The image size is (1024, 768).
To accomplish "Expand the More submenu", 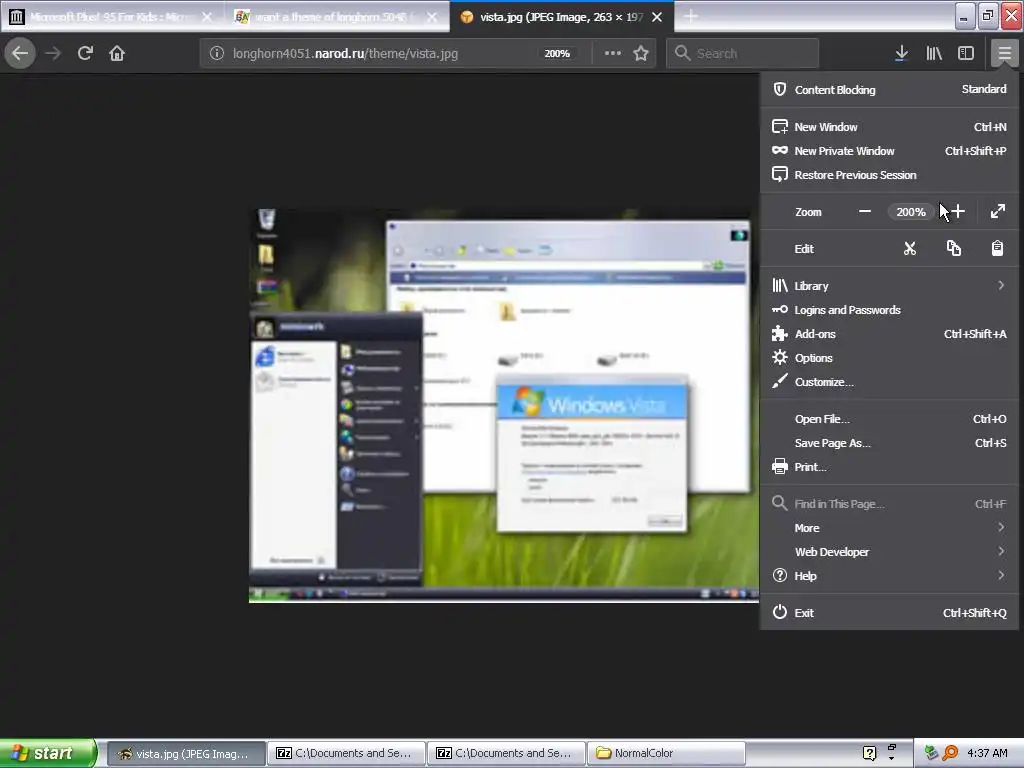I will (x=889, y=528).
